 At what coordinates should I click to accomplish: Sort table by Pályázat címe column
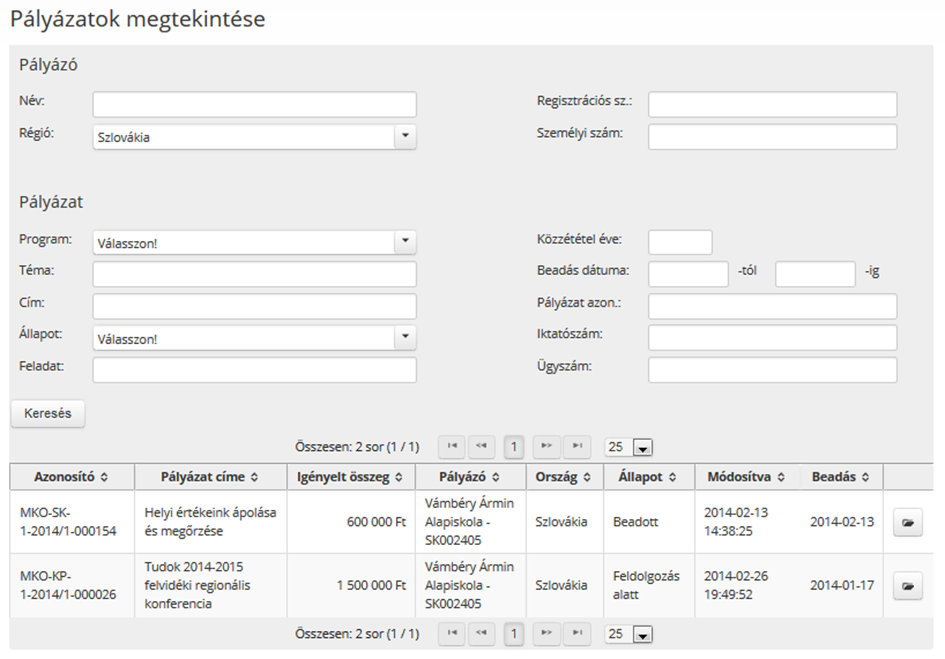[x=210, y=477]
